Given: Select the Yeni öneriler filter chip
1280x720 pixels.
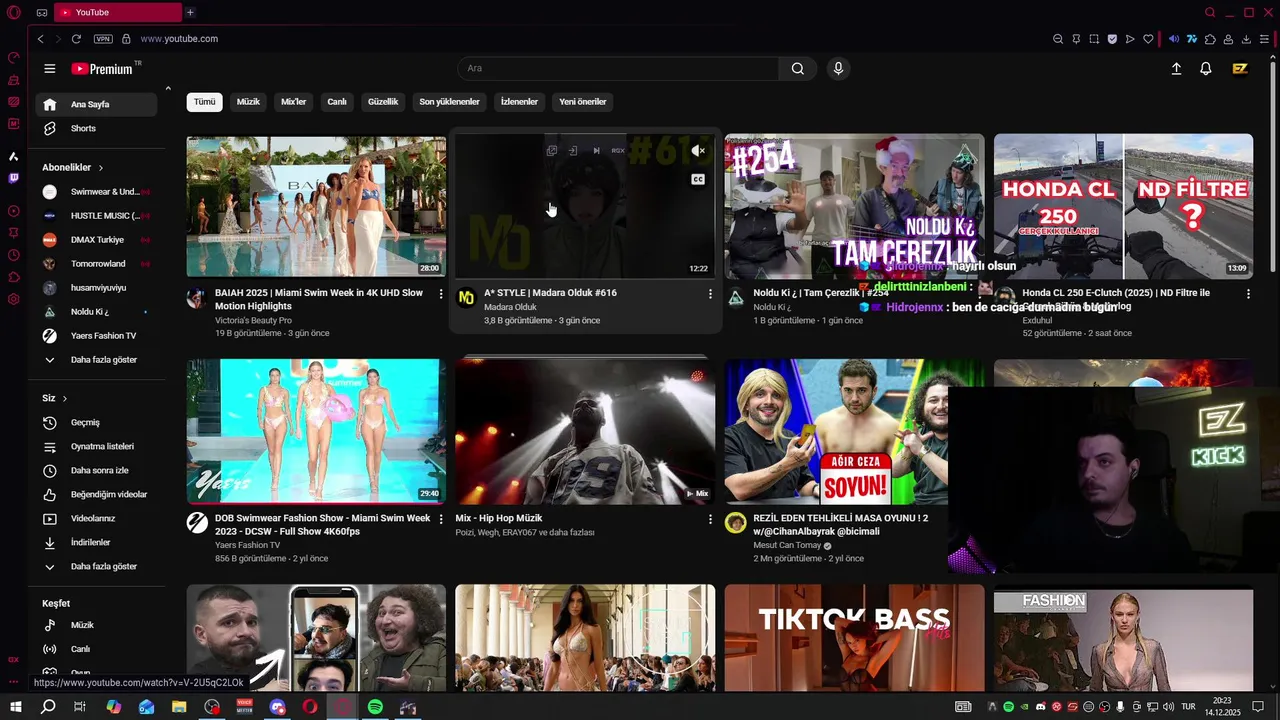Looking at the screenshot, I should (583, 102).
